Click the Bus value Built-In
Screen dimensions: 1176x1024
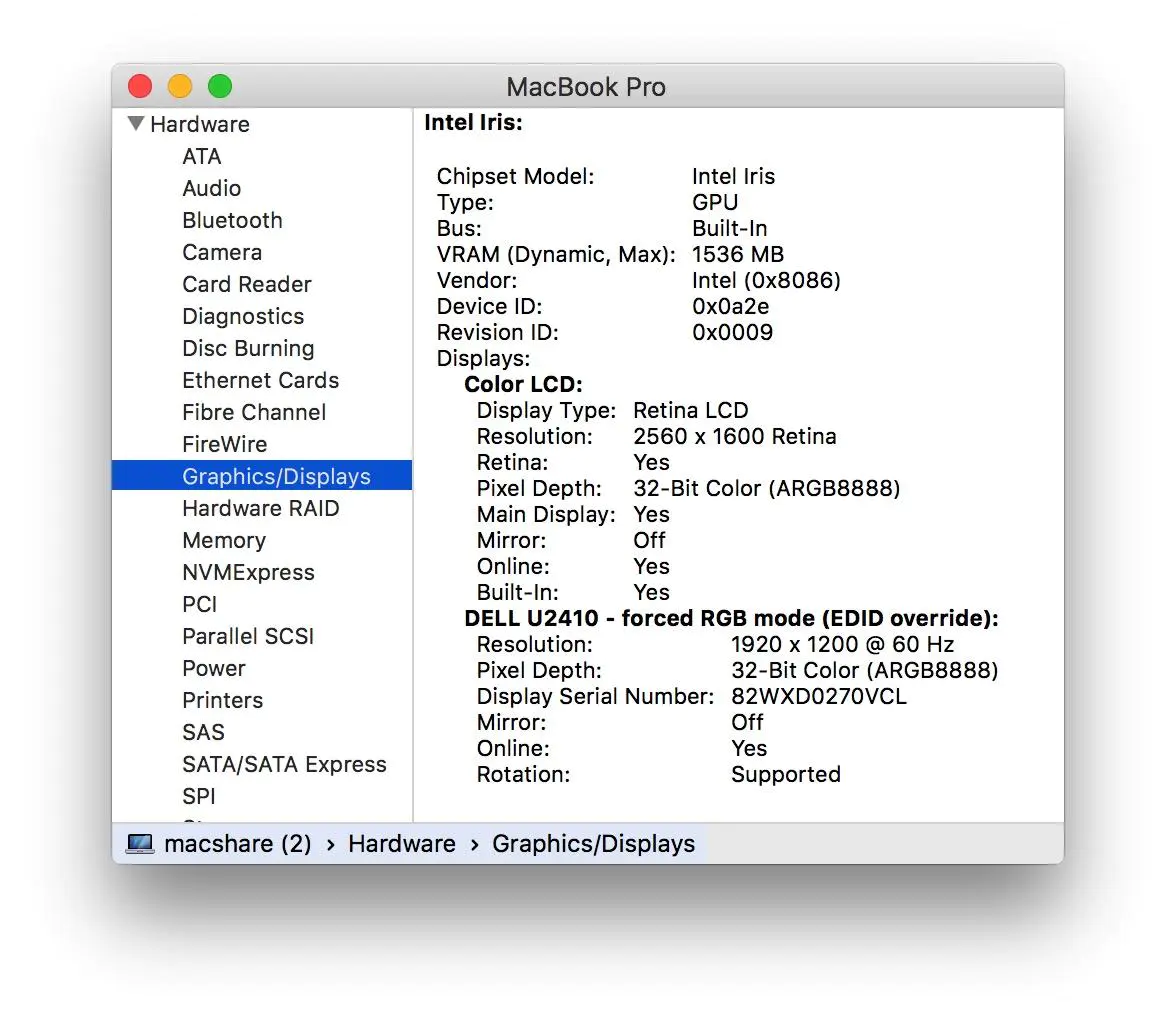coord(729,229)
